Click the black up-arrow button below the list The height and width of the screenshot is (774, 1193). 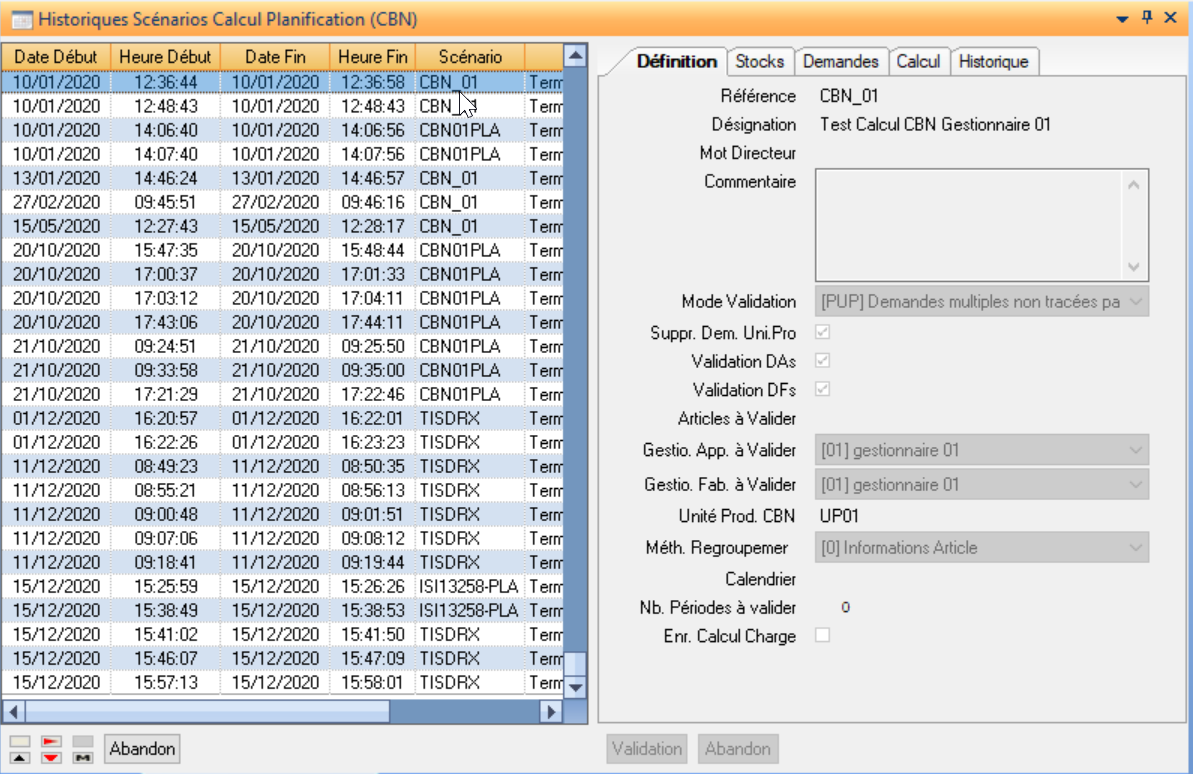click(x=20, y=757)
